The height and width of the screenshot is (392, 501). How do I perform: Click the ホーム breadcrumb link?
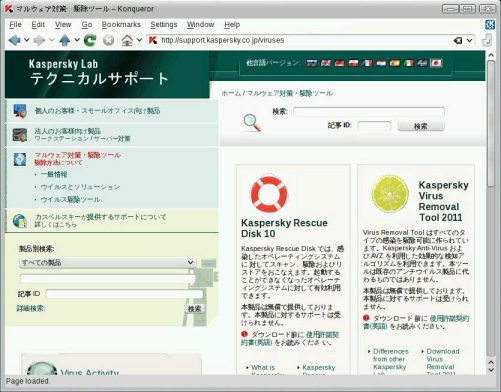pos(231,93)
